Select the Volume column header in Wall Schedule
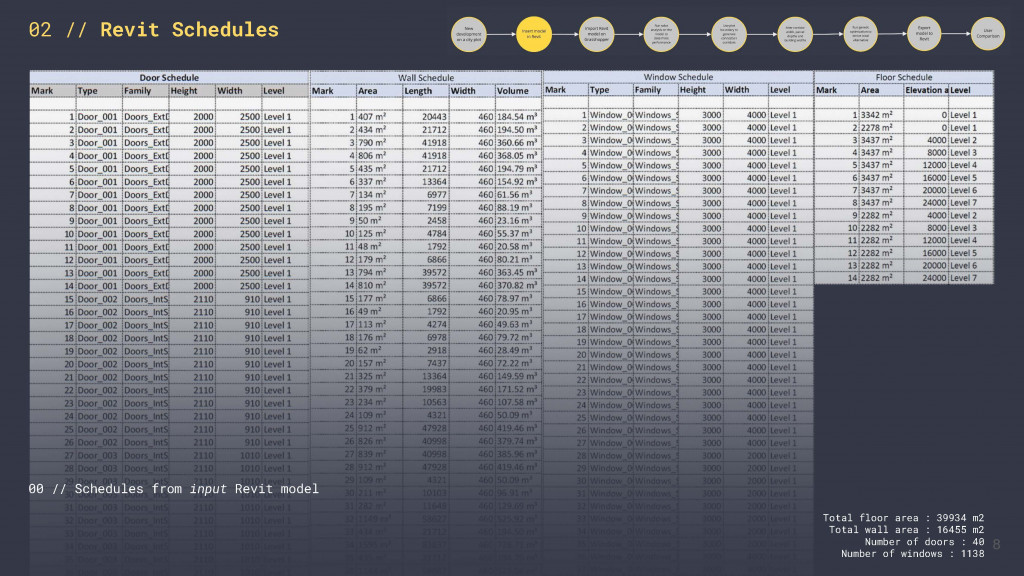Image resolution: width=1024 pixels, height=576 pixels. coord(513,90)
